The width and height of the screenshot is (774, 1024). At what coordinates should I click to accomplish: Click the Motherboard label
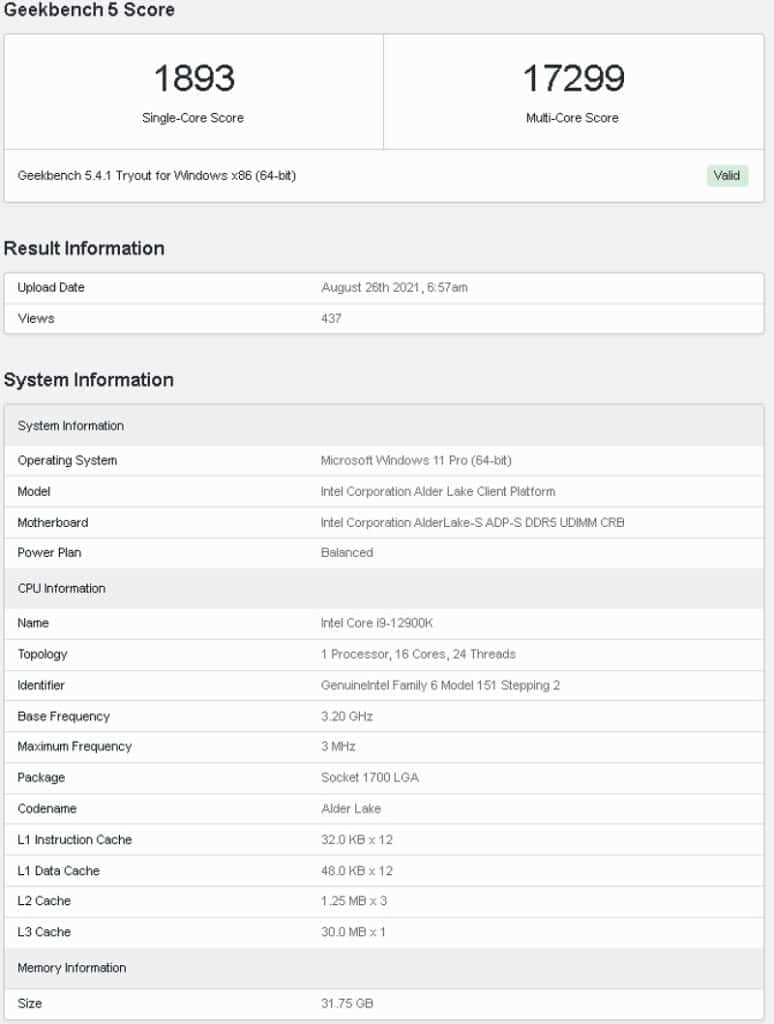coord(53,522)
